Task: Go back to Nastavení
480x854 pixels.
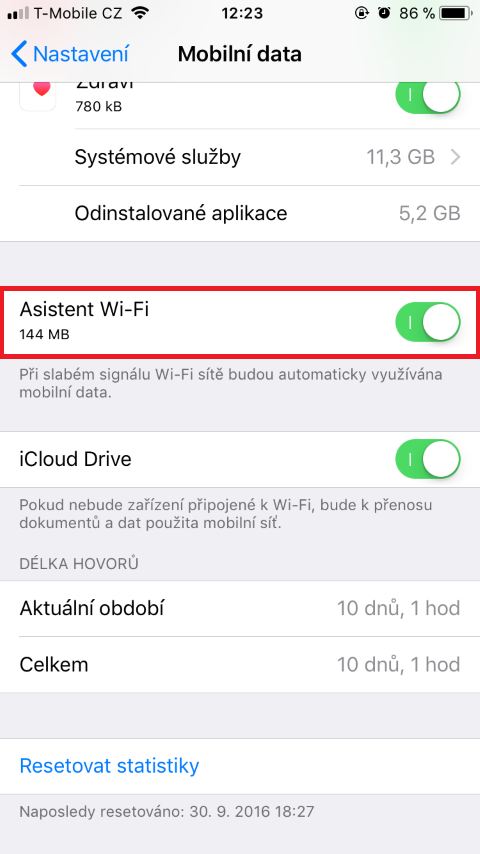Action: [70, 54]
